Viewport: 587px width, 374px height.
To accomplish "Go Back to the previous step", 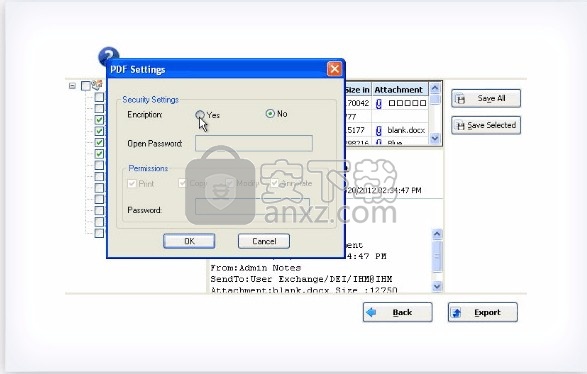I will click(x=398, y=312).
